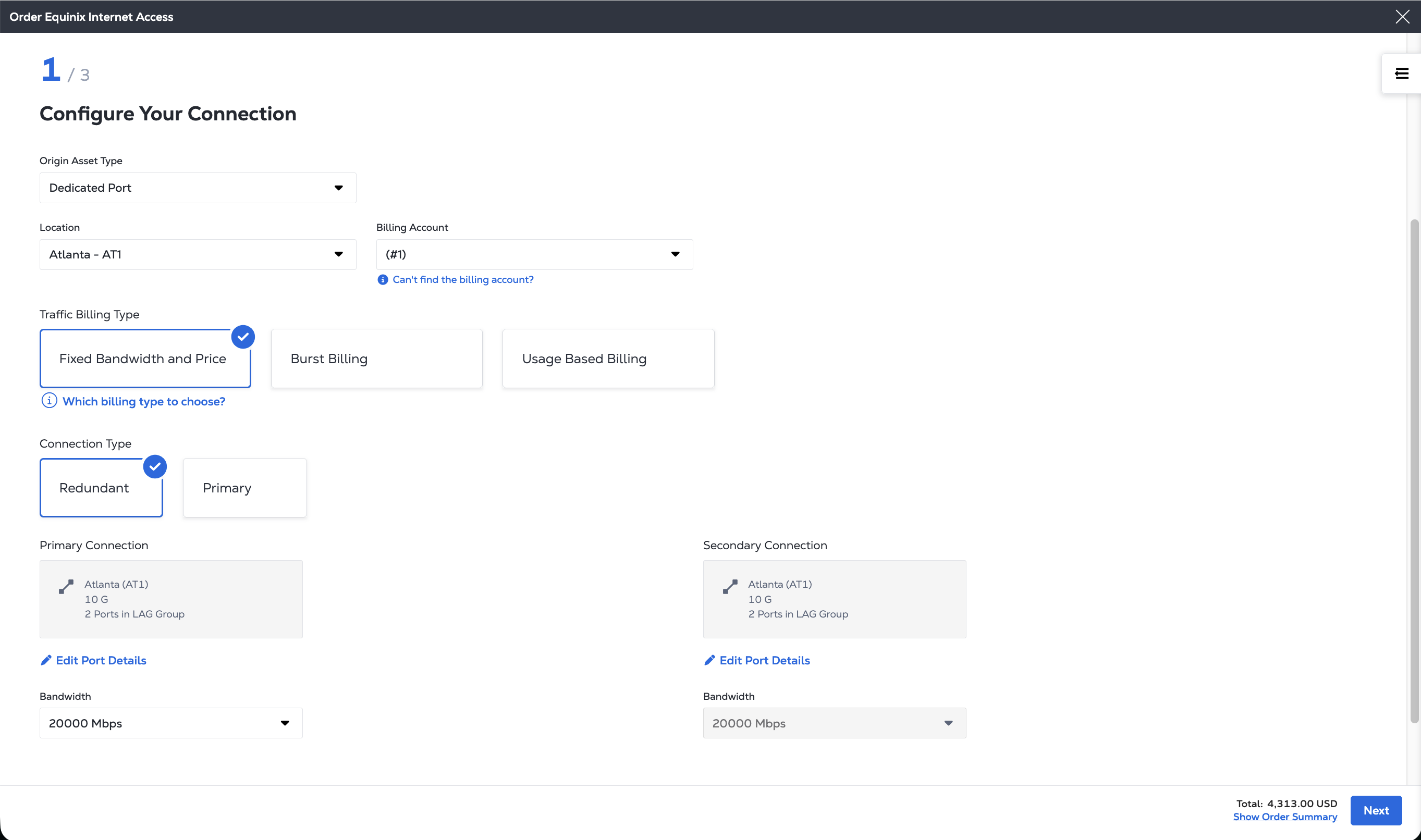1421x840 pixels.
Task: Select the Redundant connection type card
Action: tap(101, 487)
